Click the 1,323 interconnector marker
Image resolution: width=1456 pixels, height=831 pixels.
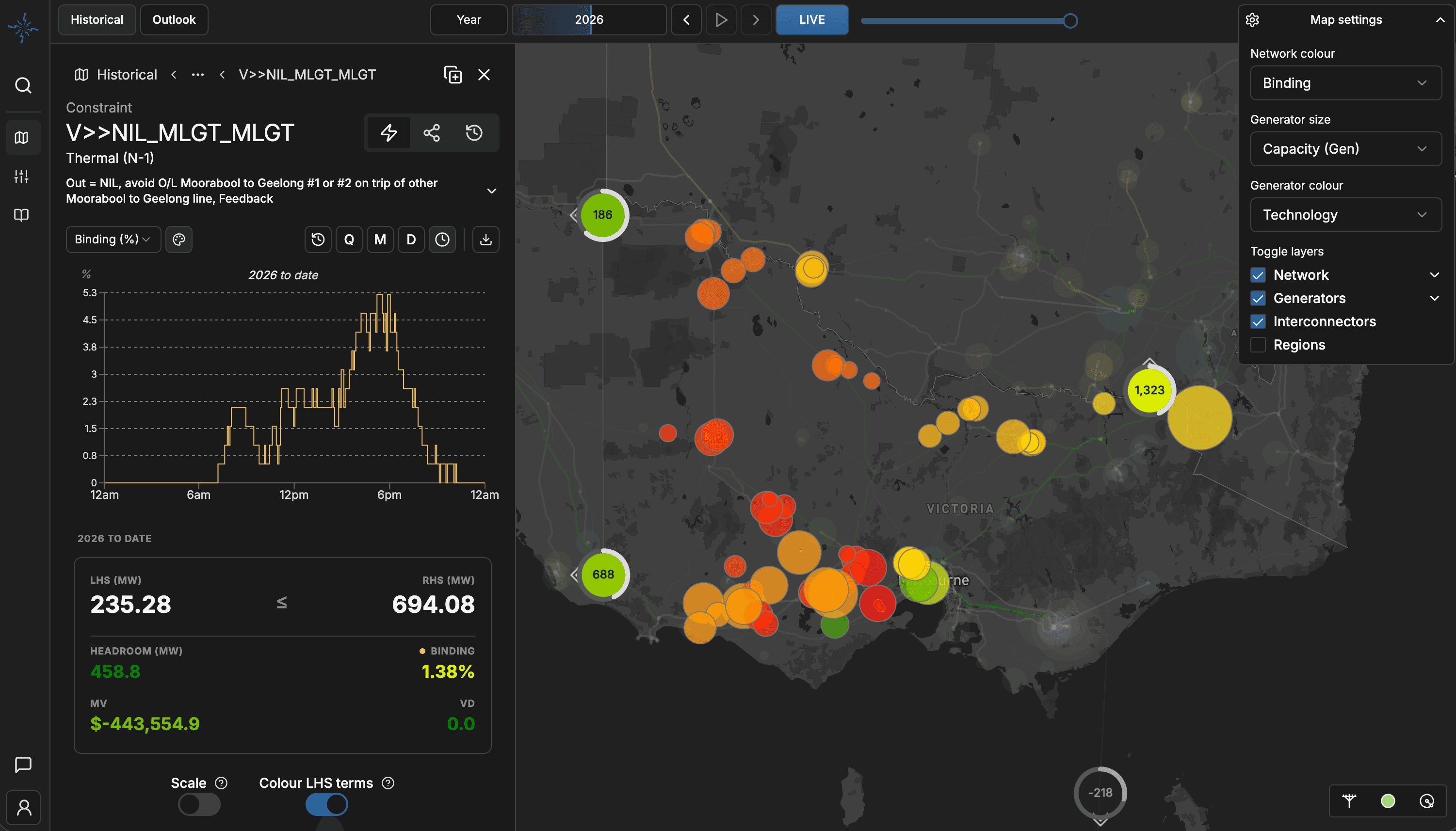pos(1149,390)
